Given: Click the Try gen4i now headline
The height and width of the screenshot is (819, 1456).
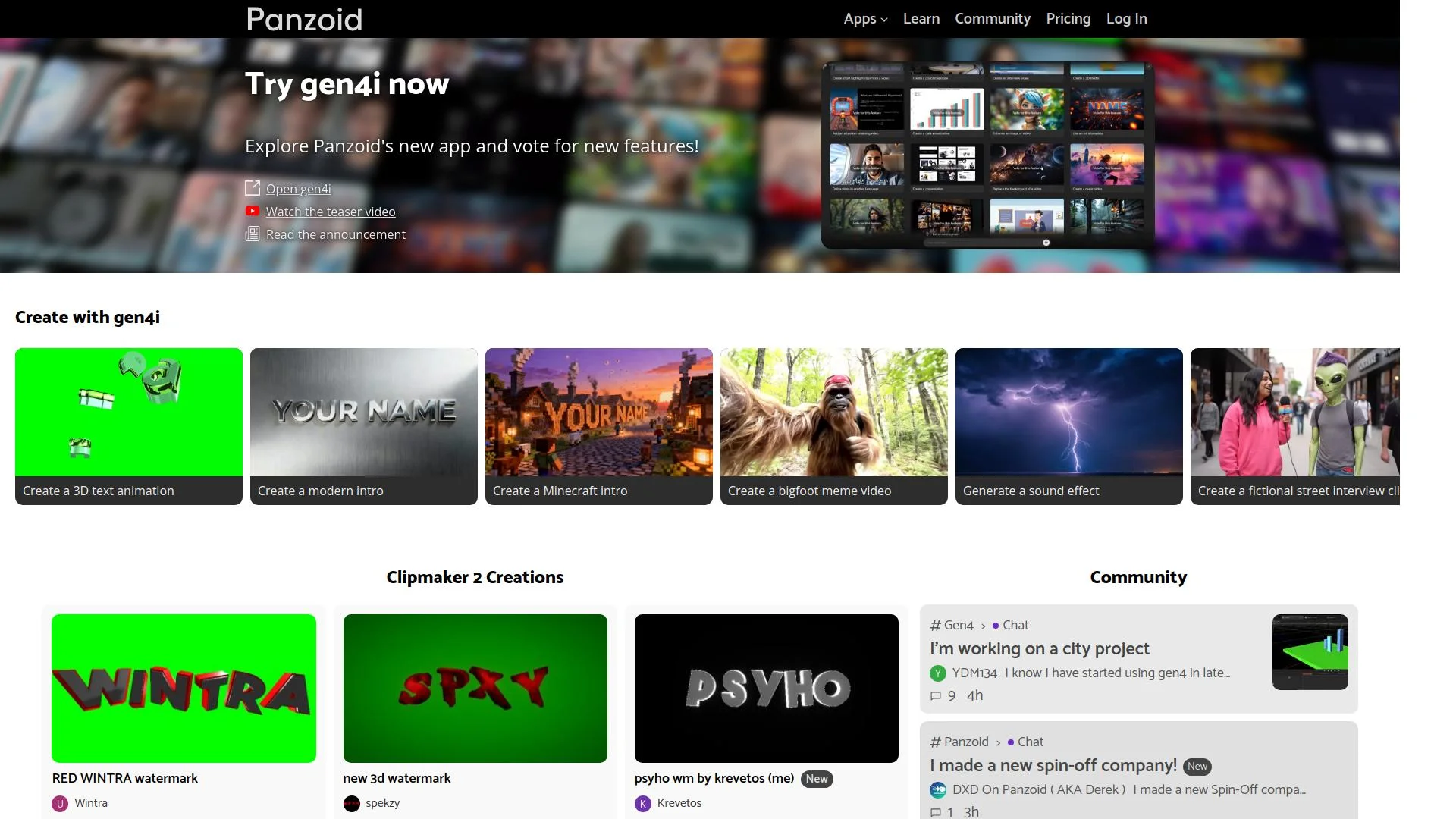Looking at the screenshot, I should tap(347, 83).
